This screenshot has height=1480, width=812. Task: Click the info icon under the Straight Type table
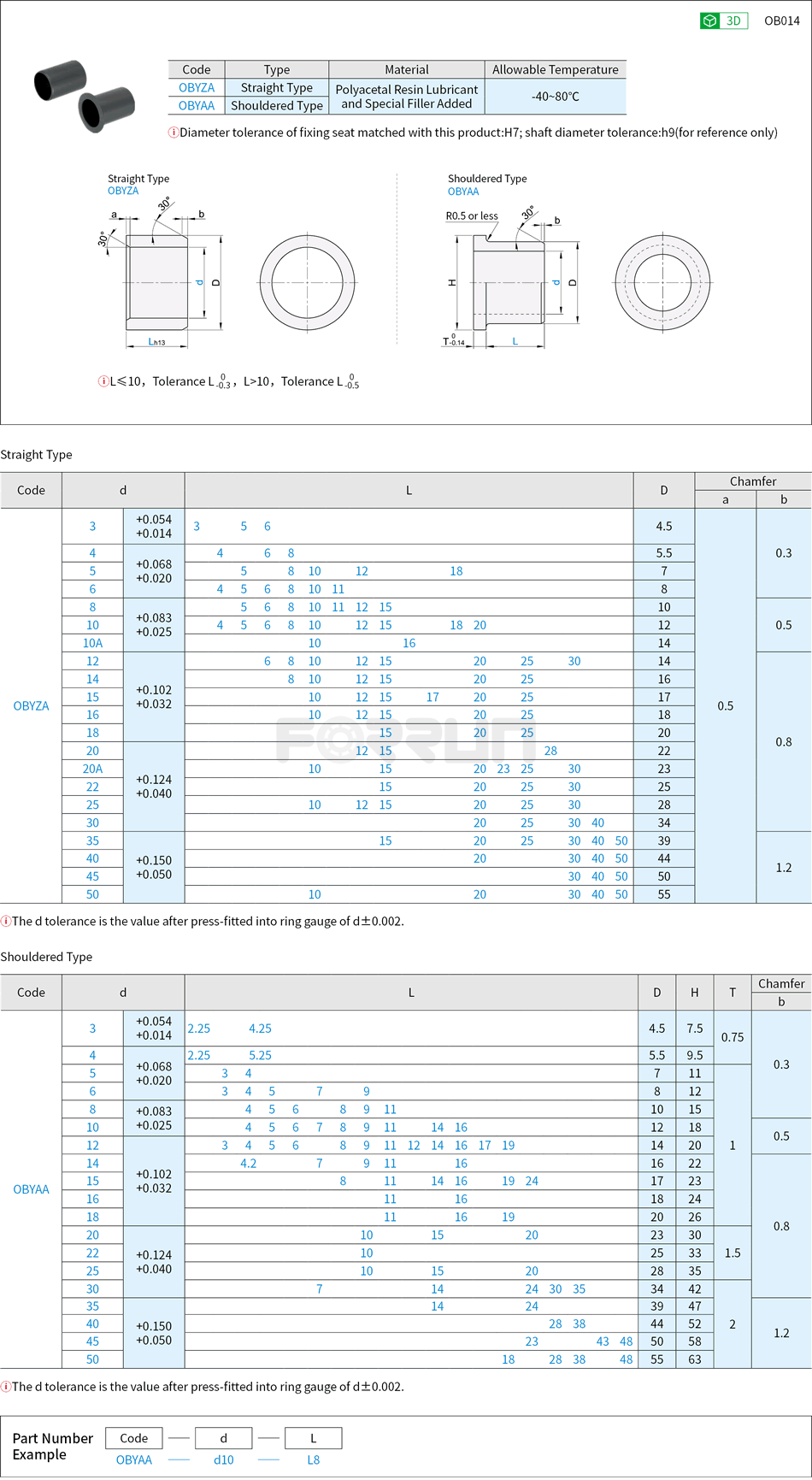5,921
